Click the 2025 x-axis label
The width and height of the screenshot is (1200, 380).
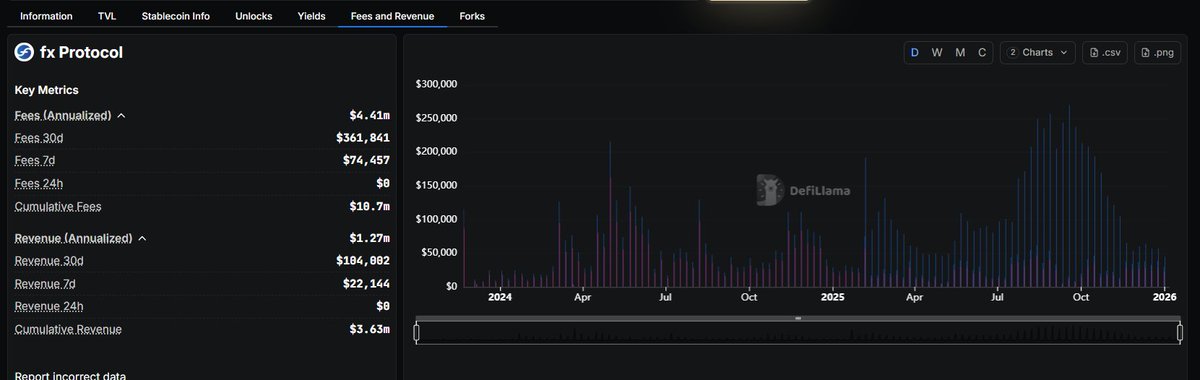[x=833, y=297]
